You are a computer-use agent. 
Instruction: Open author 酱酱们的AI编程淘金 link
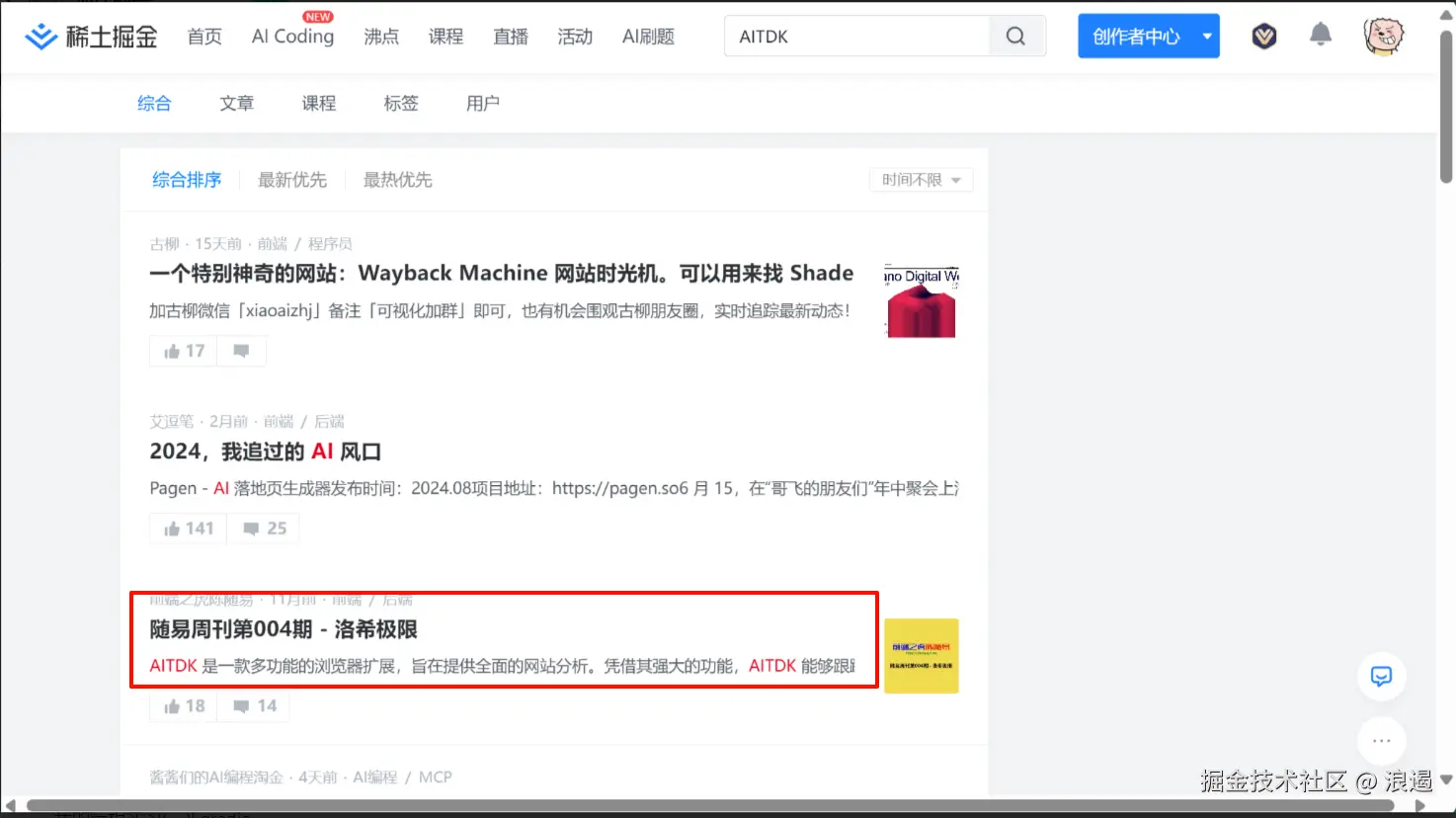[216, 777]
